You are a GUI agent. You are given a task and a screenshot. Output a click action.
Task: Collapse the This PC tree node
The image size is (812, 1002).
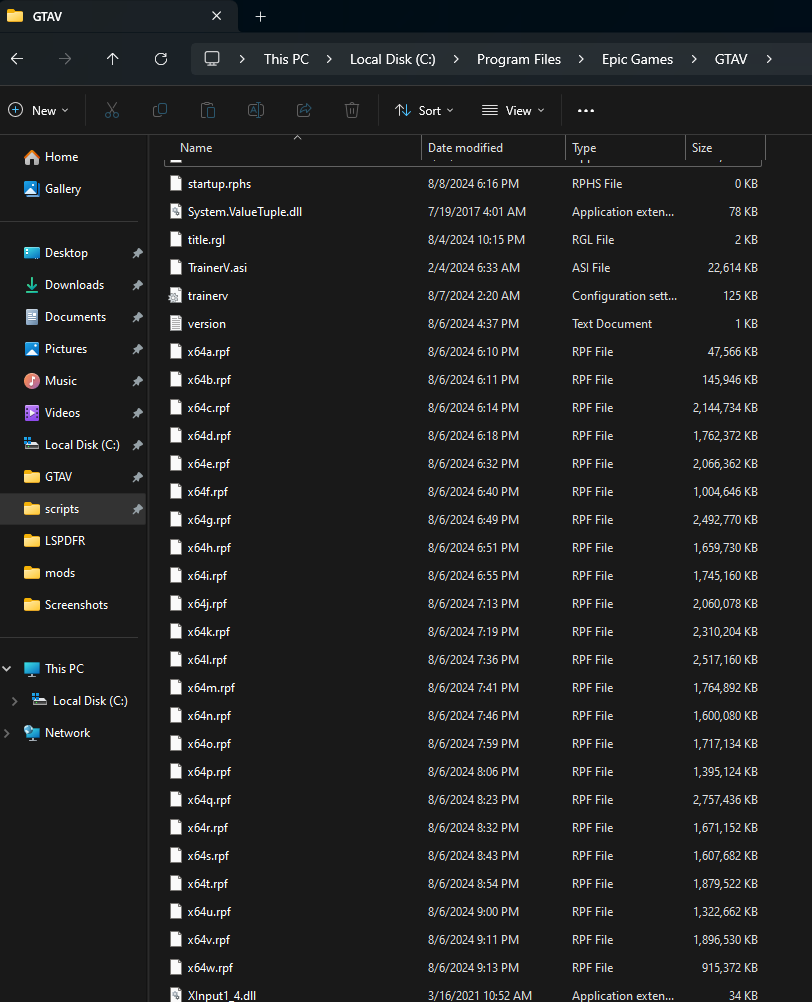coord(8,669)
